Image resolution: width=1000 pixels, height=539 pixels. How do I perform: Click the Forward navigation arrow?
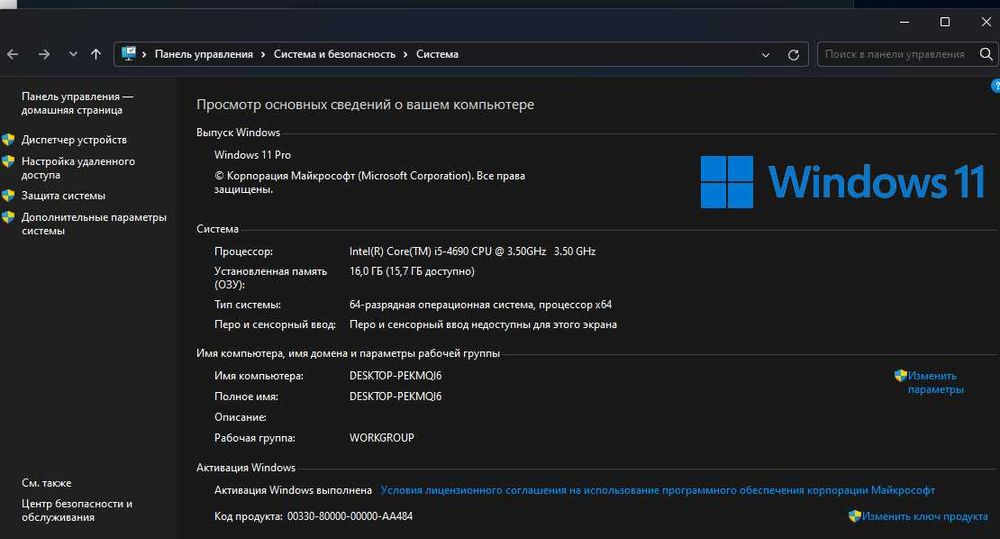pyautogui.click(x=44, y=55)
